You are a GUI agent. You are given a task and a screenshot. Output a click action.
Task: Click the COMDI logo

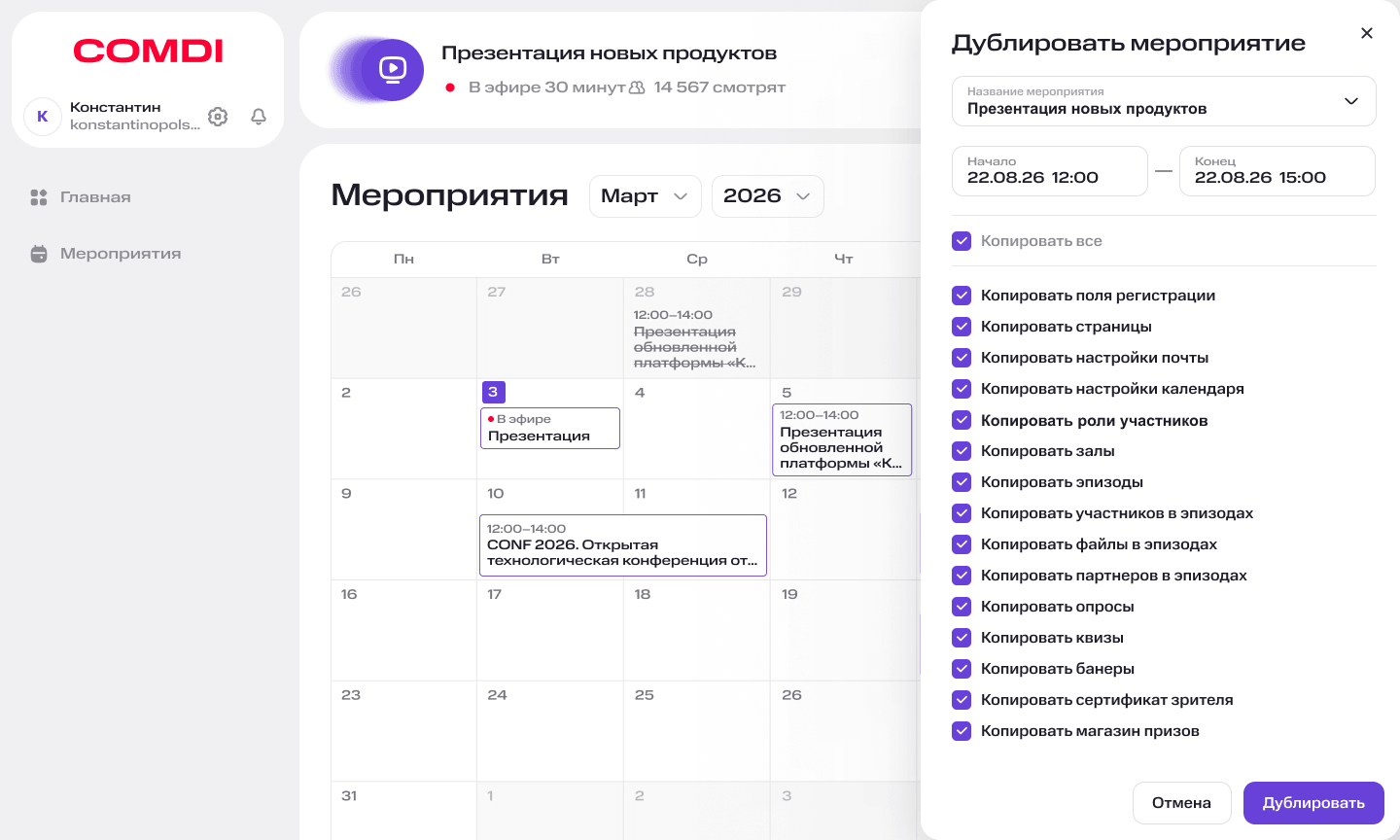click(x=148, y=51)
